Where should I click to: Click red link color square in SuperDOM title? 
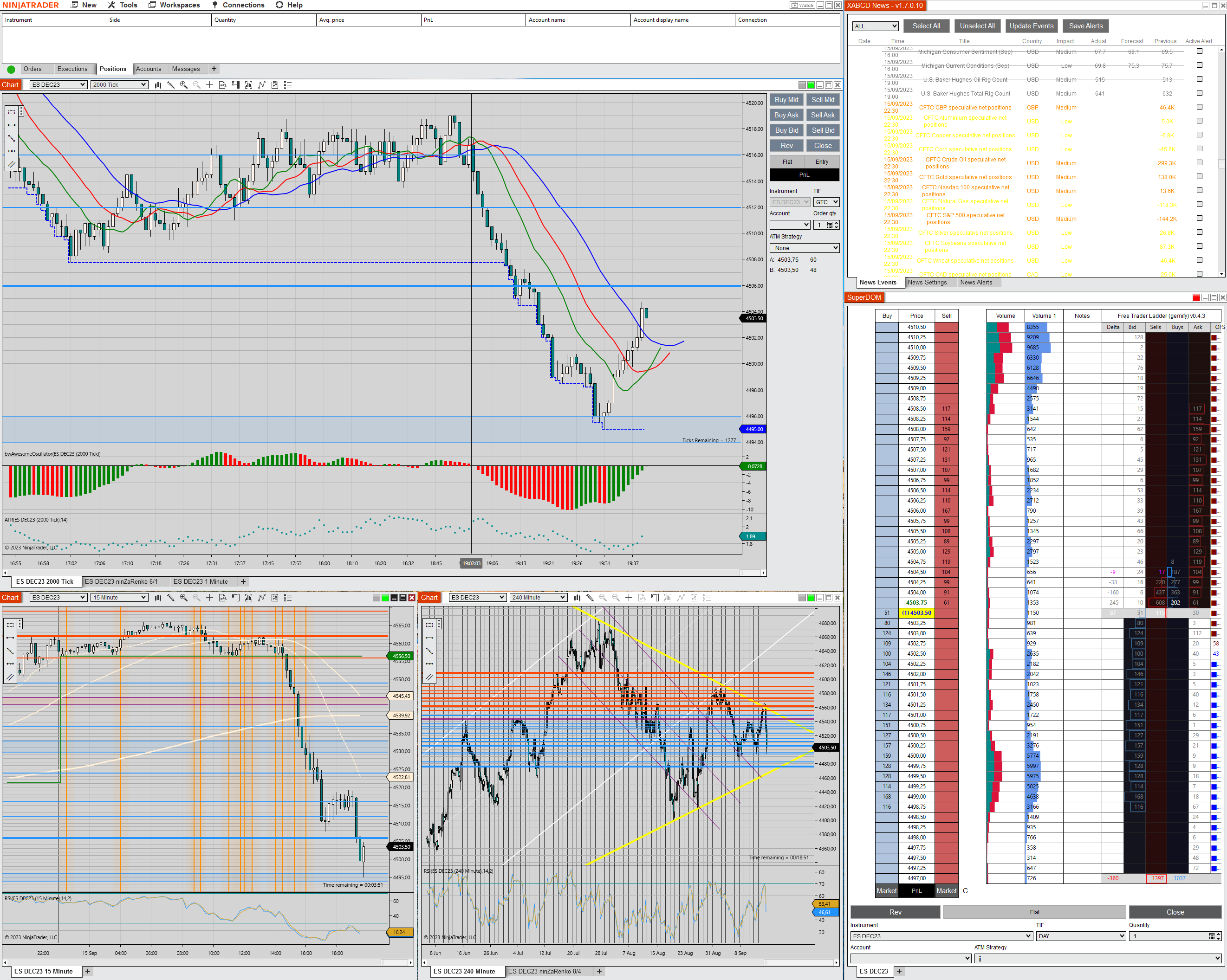pos(1196,297)
